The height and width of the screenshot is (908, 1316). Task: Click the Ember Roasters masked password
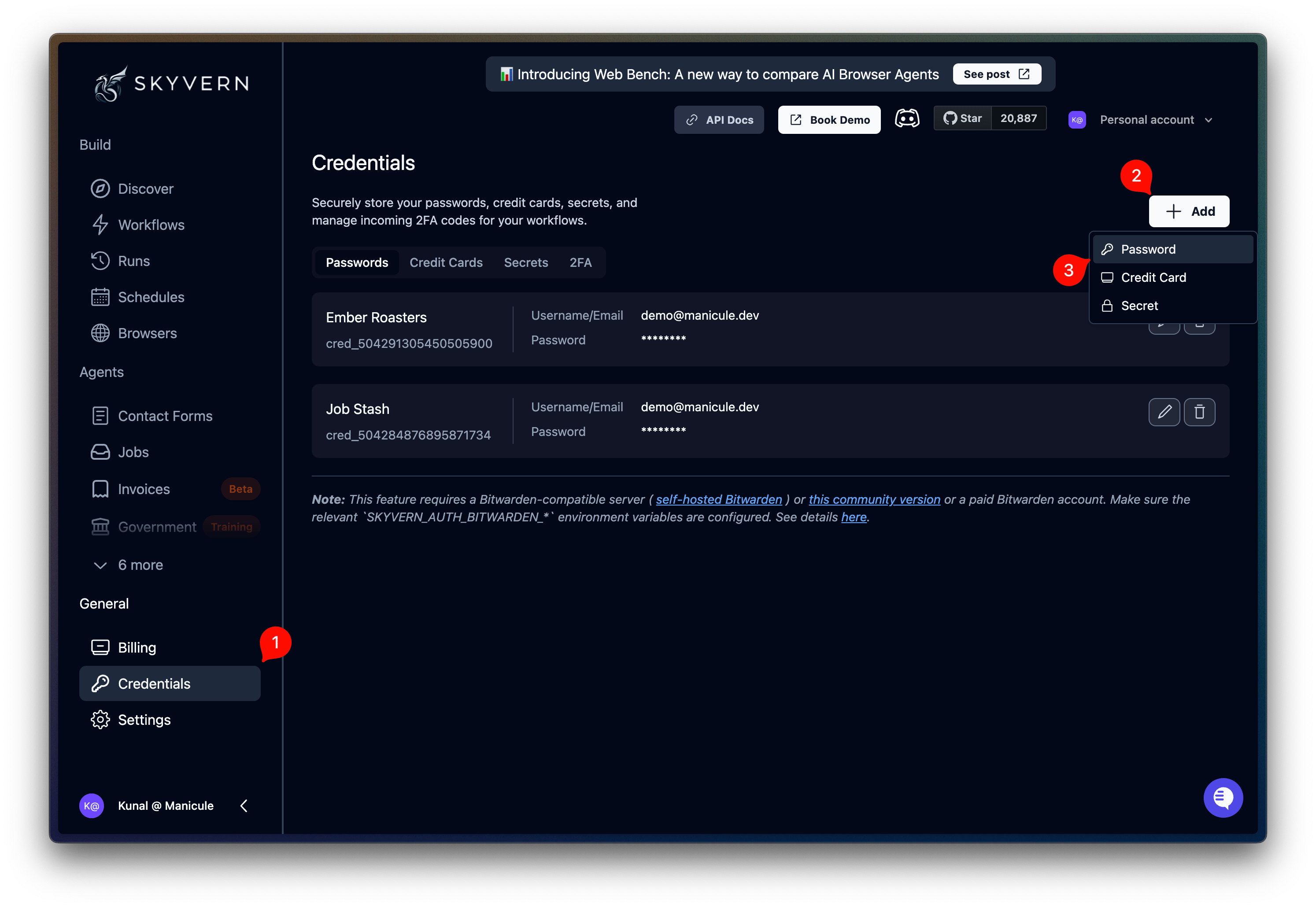tap(663, 340)
